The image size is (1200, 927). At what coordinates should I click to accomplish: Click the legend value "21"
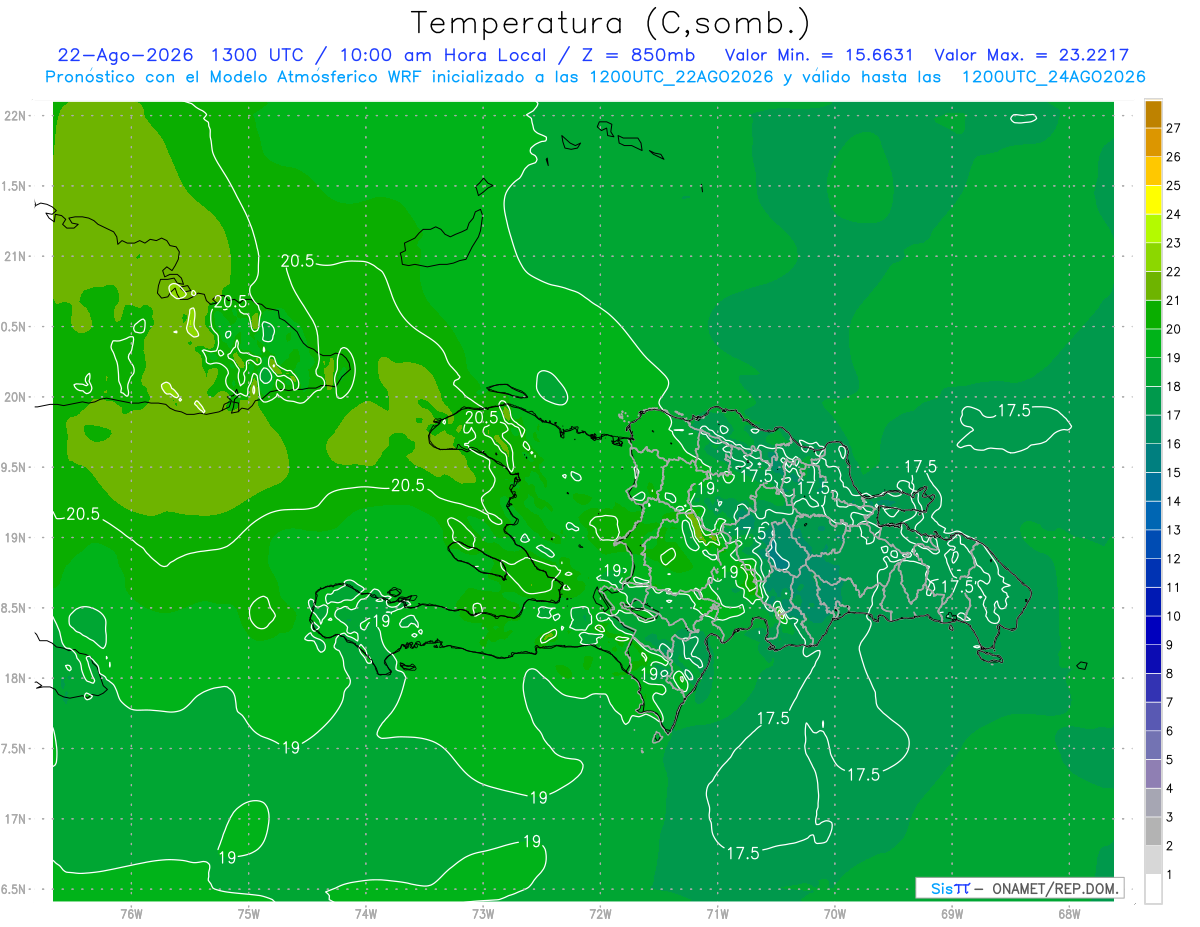click(x=1173, y=300)
